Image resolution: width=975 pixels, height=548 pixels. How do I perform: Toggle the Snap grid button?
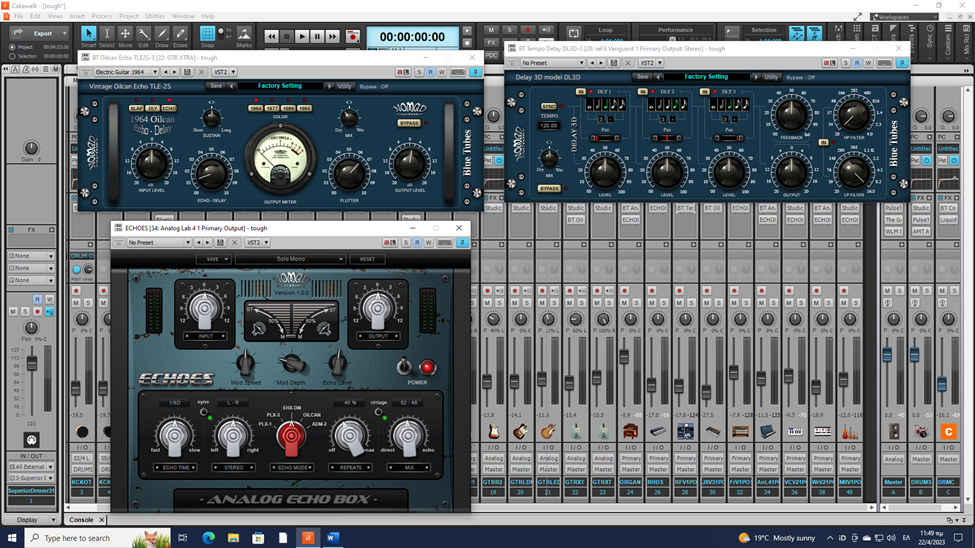point(207,34)
